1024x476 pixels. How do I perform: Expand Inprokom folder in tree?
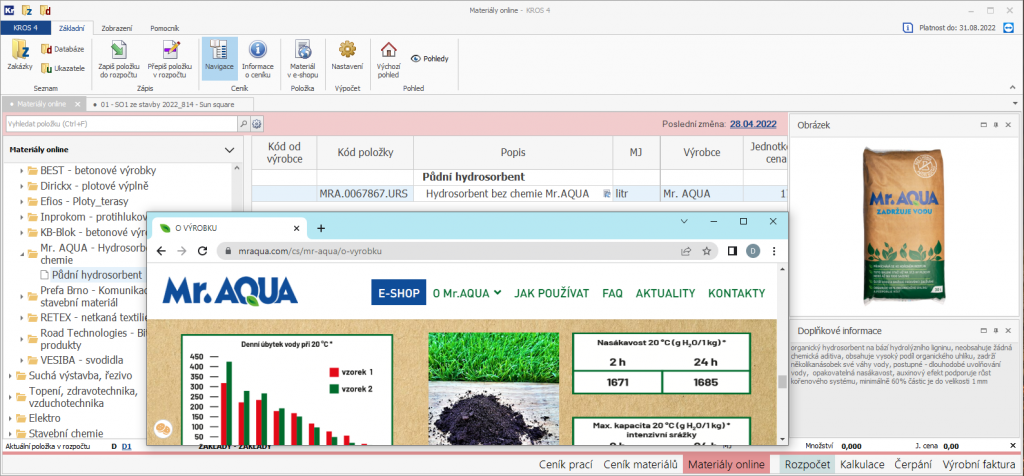(x=21, y=217)
